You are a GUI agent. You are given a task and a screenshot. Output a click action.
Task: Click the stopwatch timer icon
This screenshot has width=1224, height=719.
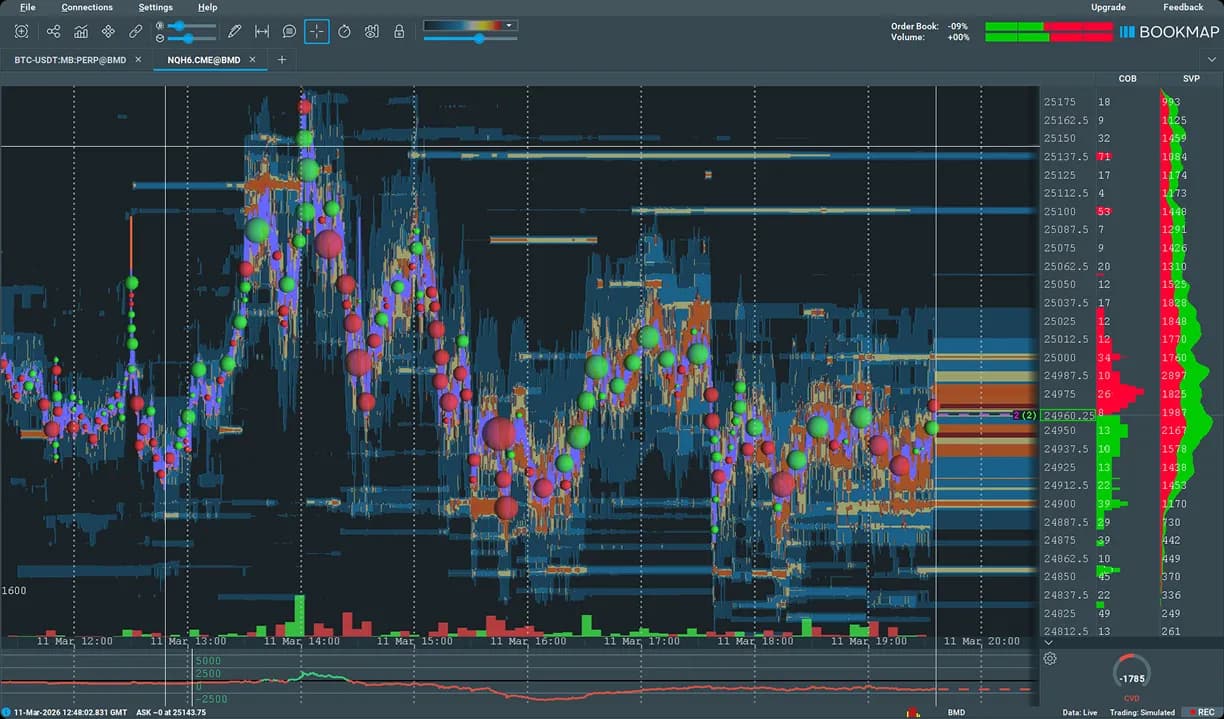pos(345,31)
